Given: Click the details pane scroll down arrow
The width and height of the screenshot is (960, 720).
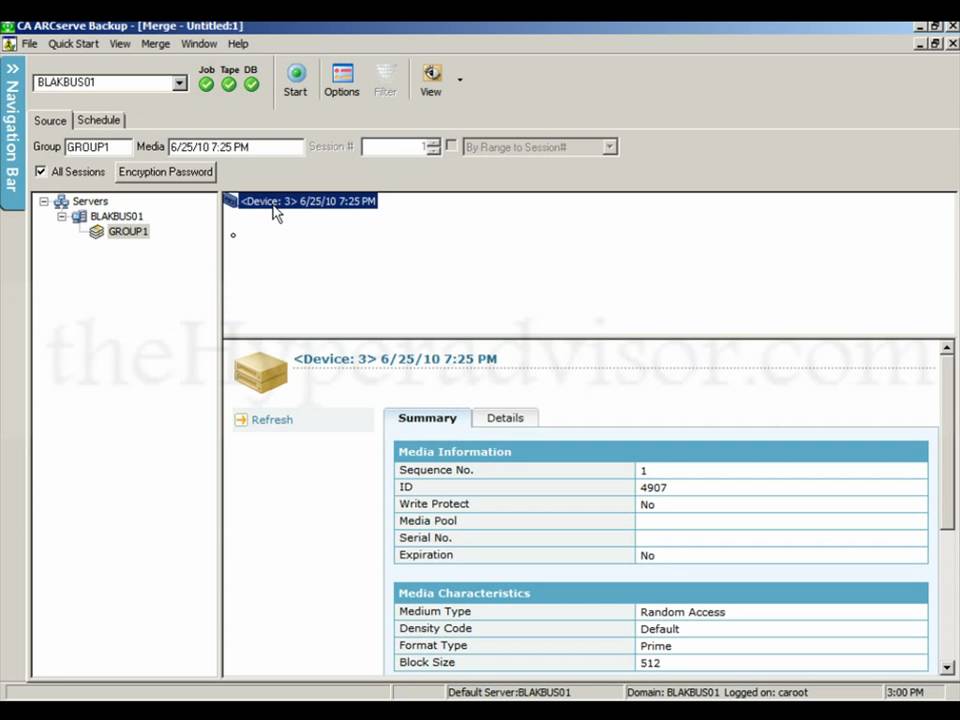Looking at the screenshot, I should coord(947,667).
